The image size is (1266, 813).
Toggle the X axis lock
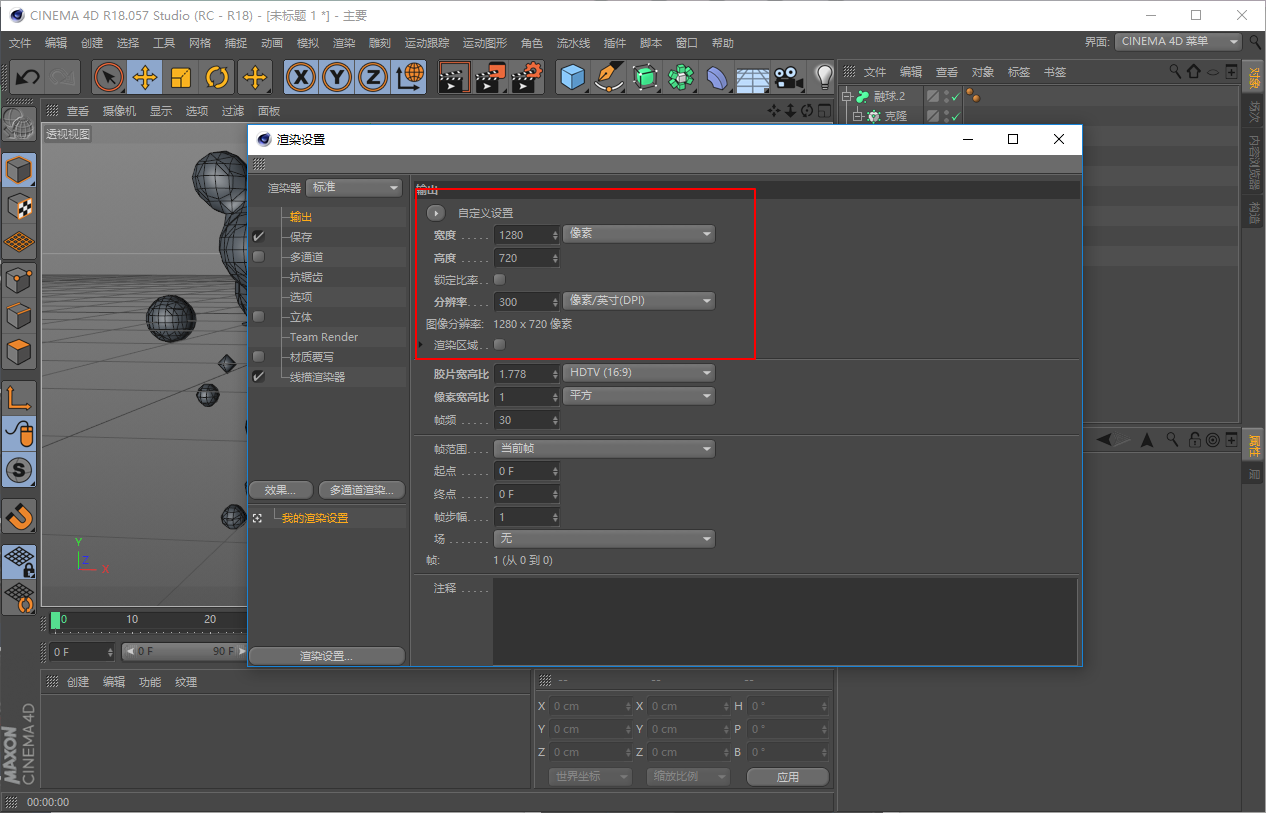pyautogui.click(x=301, y=77)
